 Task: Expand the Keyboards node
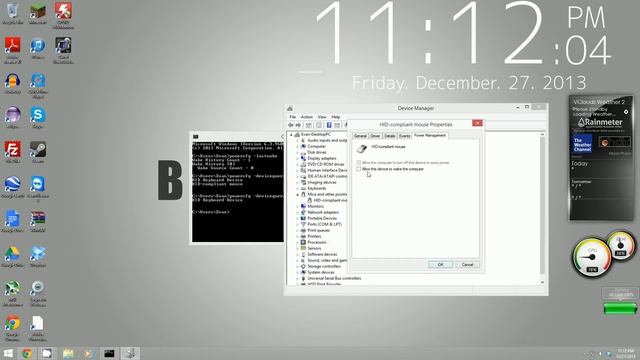tap(298, 189)
